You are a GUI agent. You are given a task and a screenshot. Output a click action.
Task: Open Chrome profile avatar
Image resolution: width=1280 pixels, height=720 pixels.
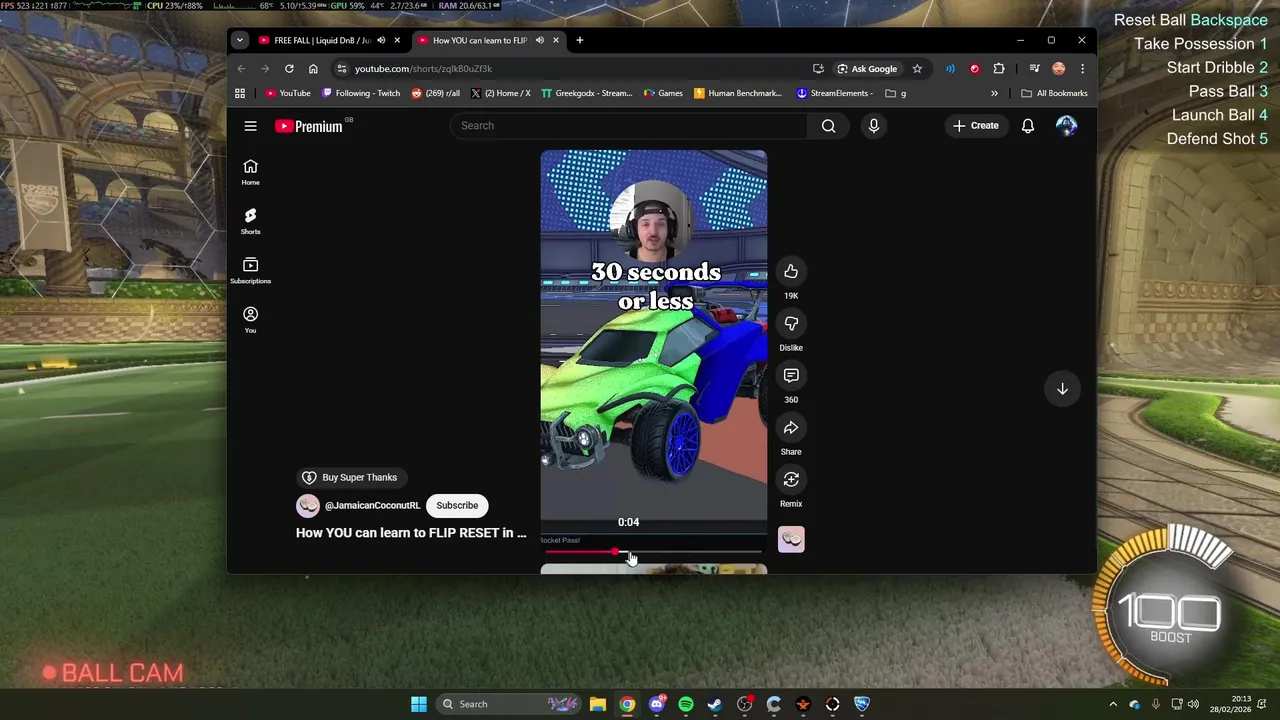click(1059, 69)
